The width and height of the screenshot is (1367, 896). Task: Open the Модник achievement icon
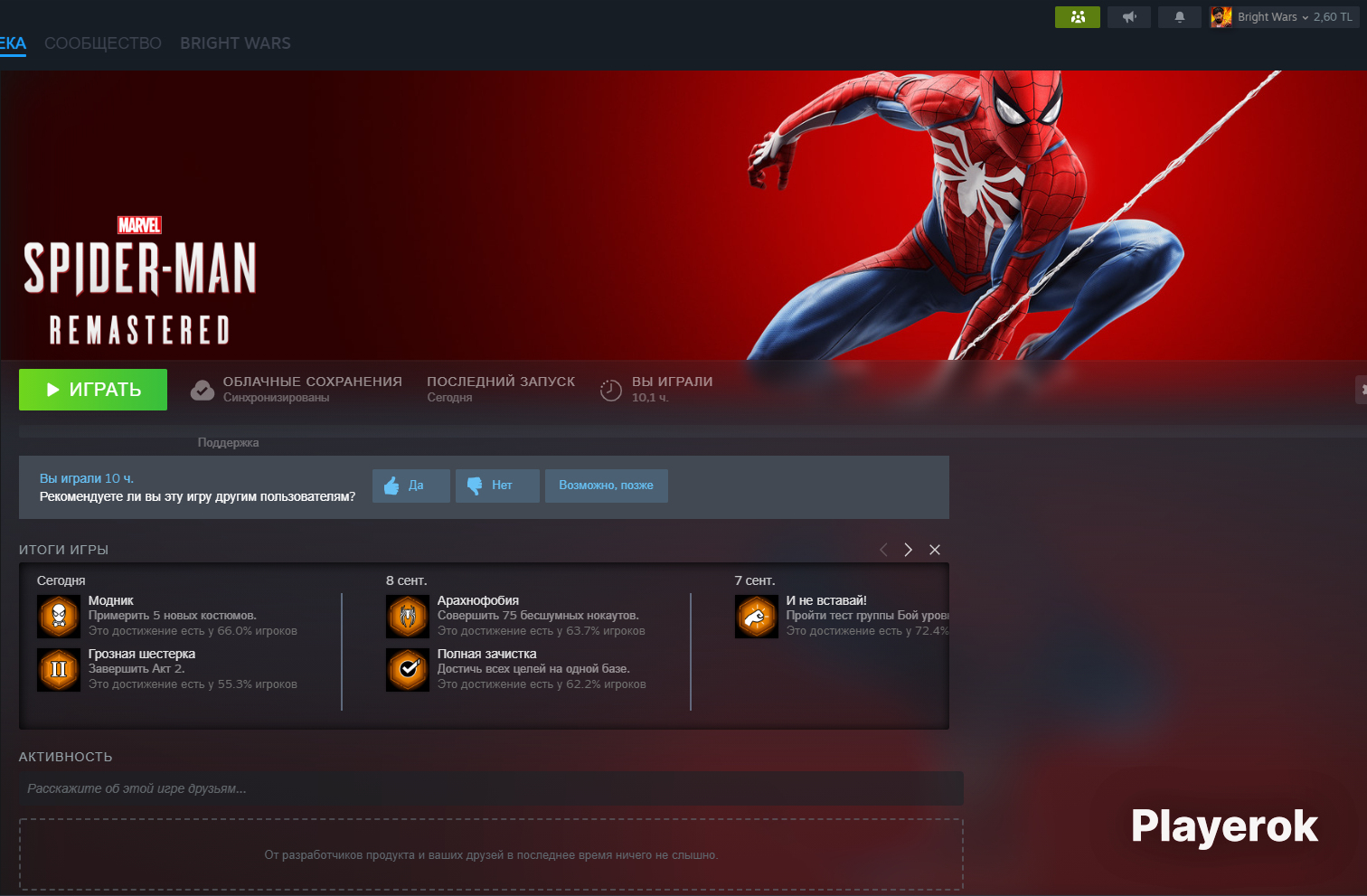tap(59, 616)
